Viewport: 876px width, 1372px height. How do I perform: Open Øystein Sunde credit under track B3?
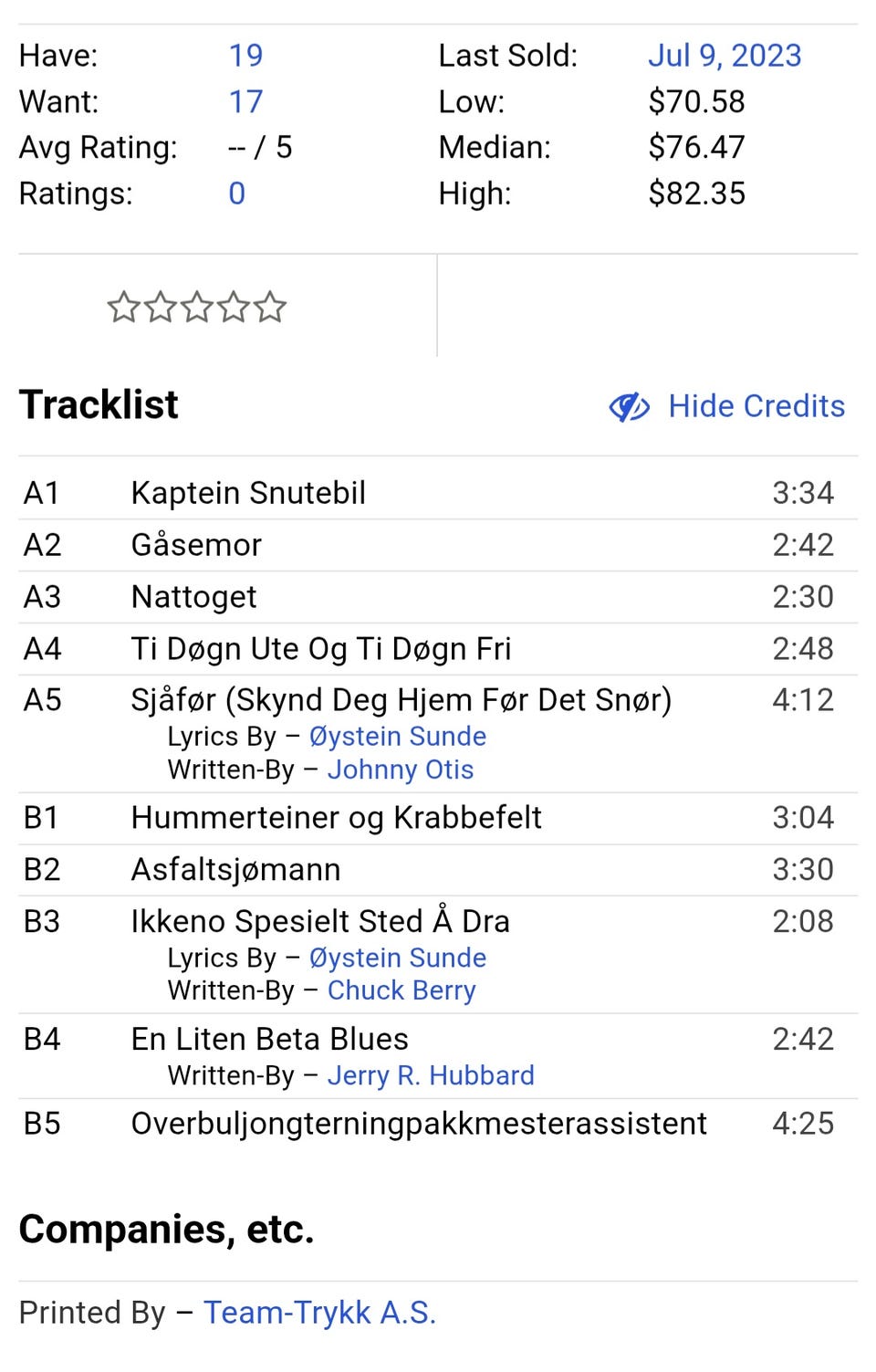(x=397, y=958)
